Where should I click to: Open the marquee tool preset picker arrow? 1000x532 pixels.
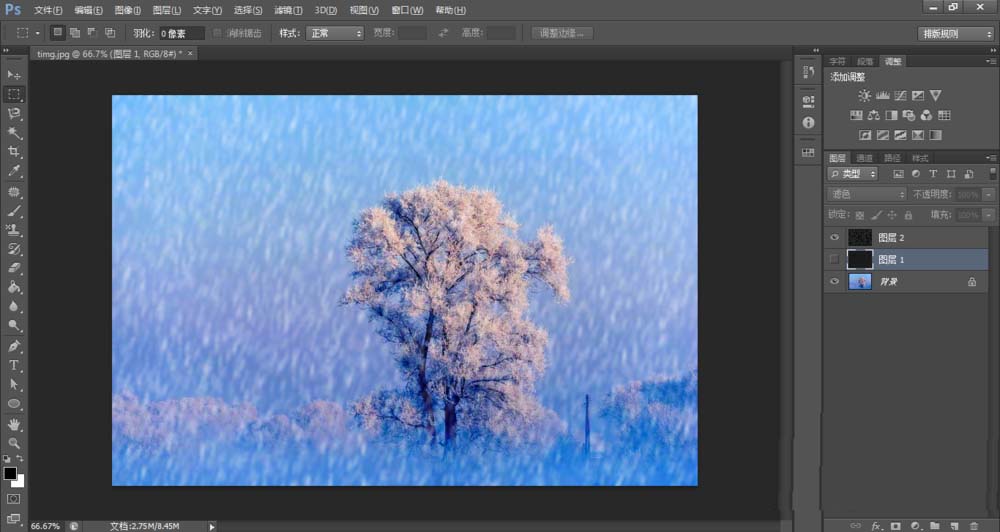click(x=37, y=33)
